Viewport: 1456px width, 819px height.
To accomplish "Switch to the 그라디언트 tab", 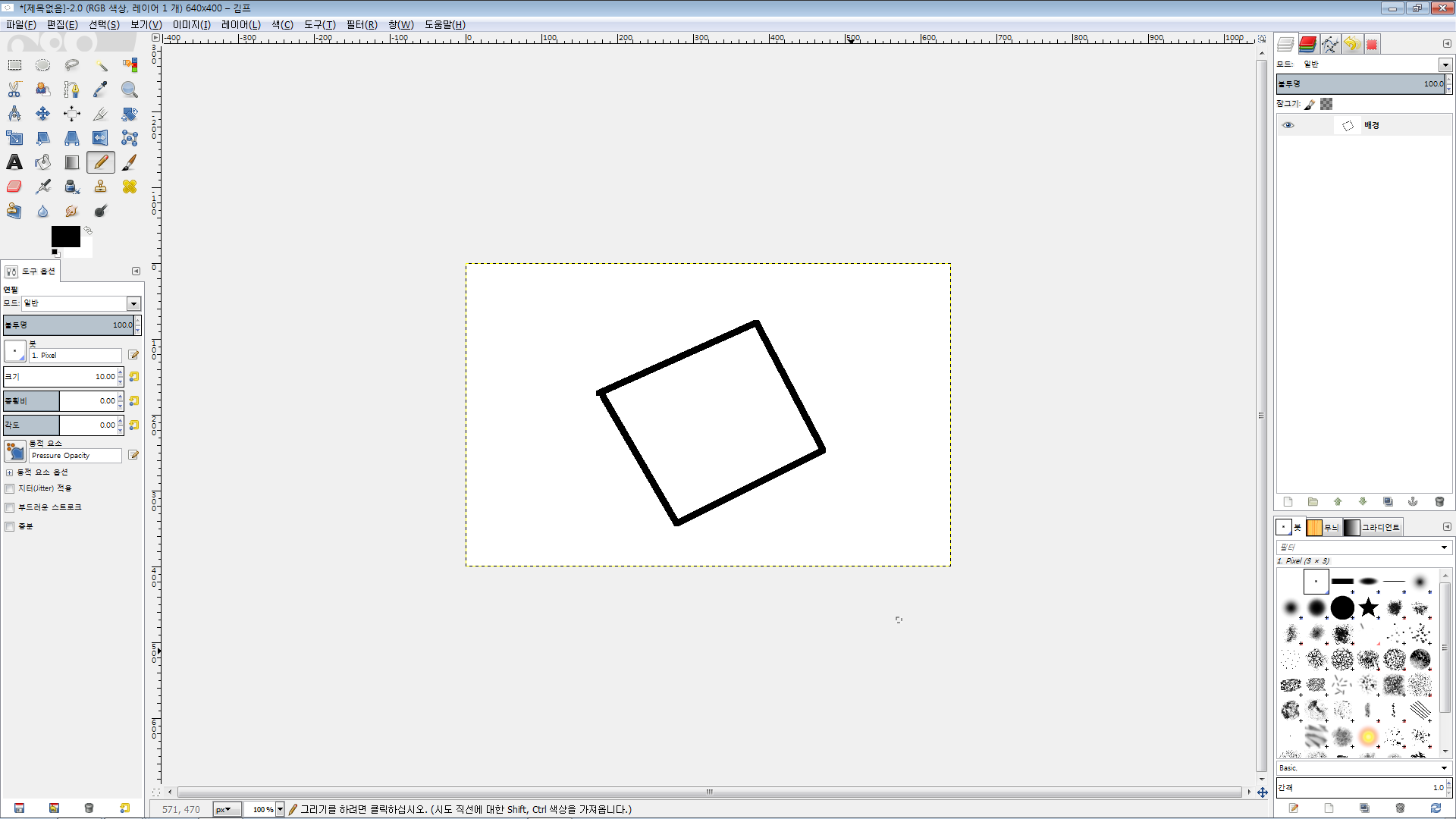I will tap(1373, 527).
